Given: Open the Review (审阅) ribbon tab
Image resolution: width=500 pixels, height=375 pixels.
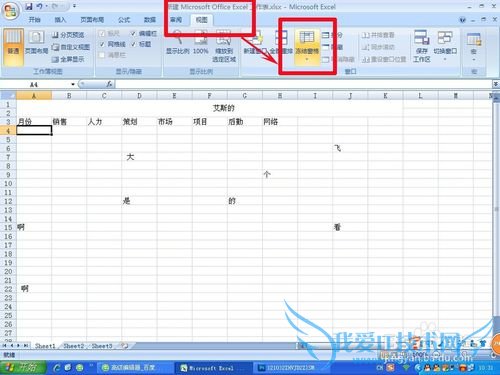Looking at the screenshot, I should (176, 20).
